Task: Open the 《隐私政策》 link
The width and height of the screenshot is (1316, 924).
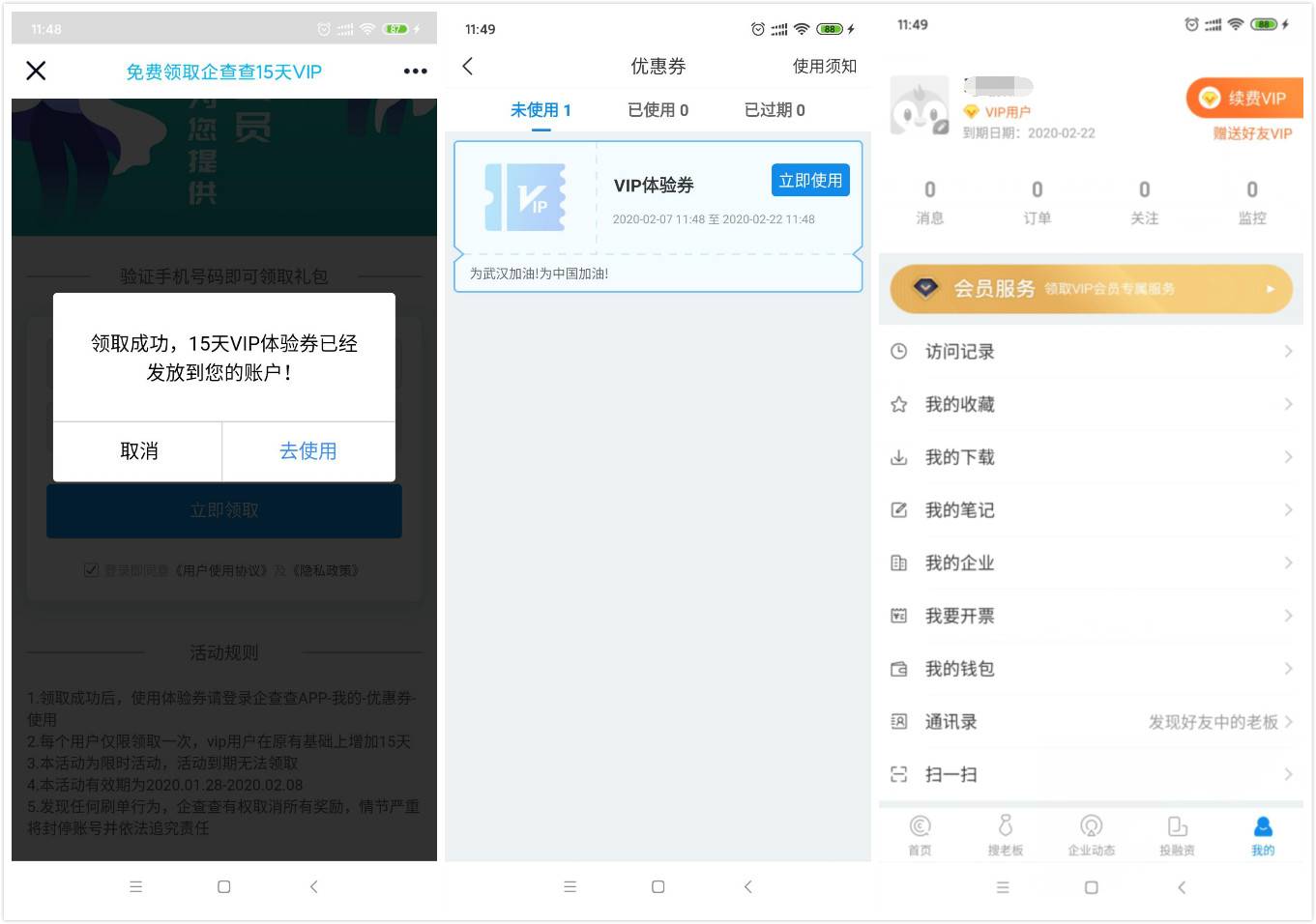Action: [x=325, y=571]
